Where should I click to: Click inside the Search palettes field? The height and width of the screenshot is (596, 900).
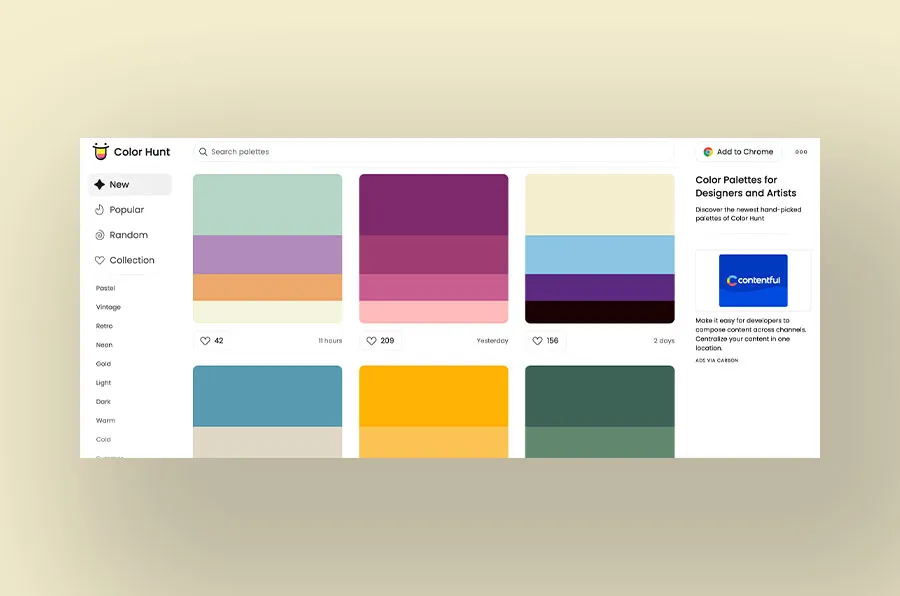click(300, 151)
